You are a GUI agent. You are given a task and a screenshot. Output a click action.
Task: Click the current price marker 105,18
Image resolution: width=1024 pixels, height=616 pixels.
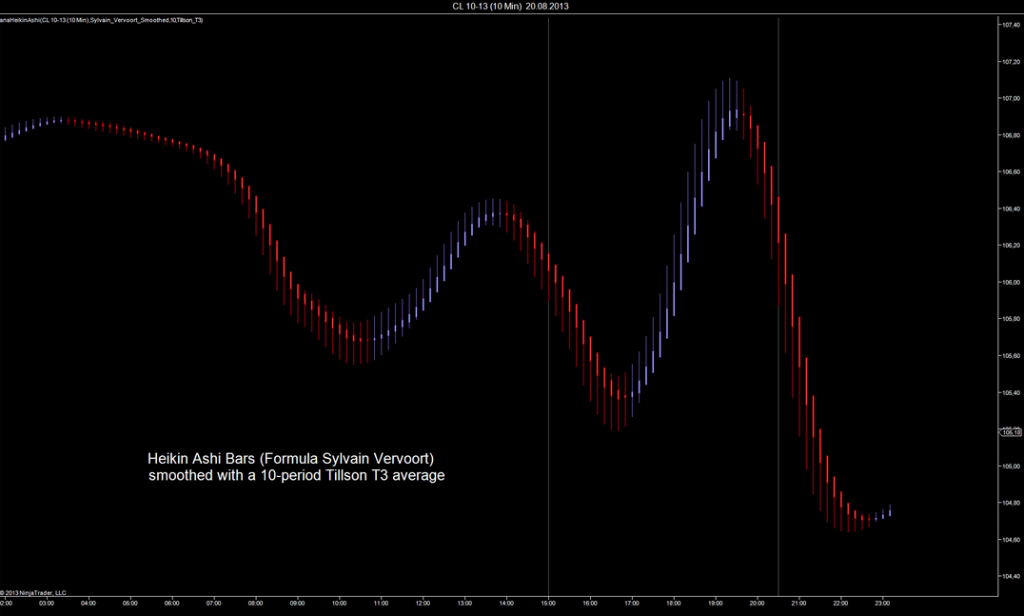(x=1011, y=432)
